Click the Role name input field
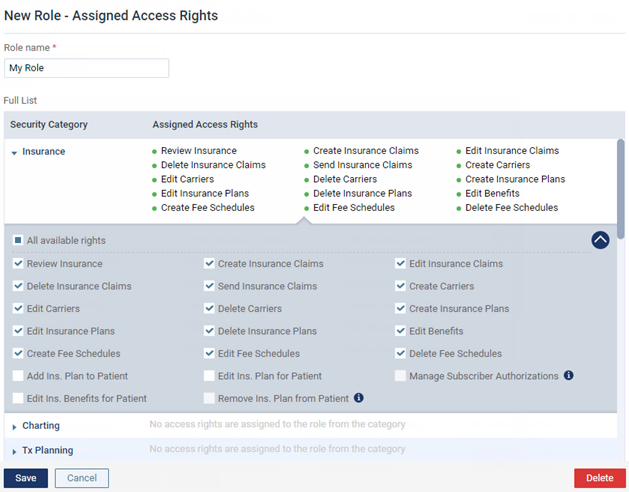 pyautogui.click(x=86, y=68)
